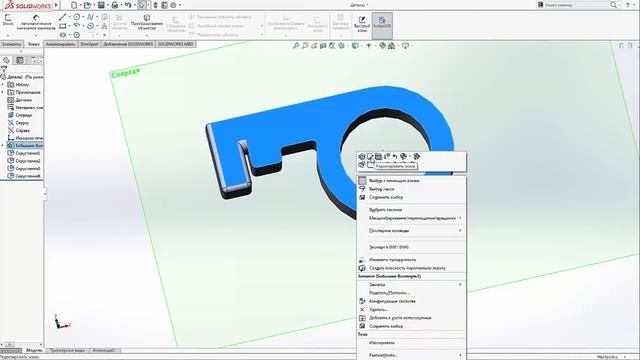Choose Изменить прозрачность menu item
640x360 pixels.
(411, 260)
